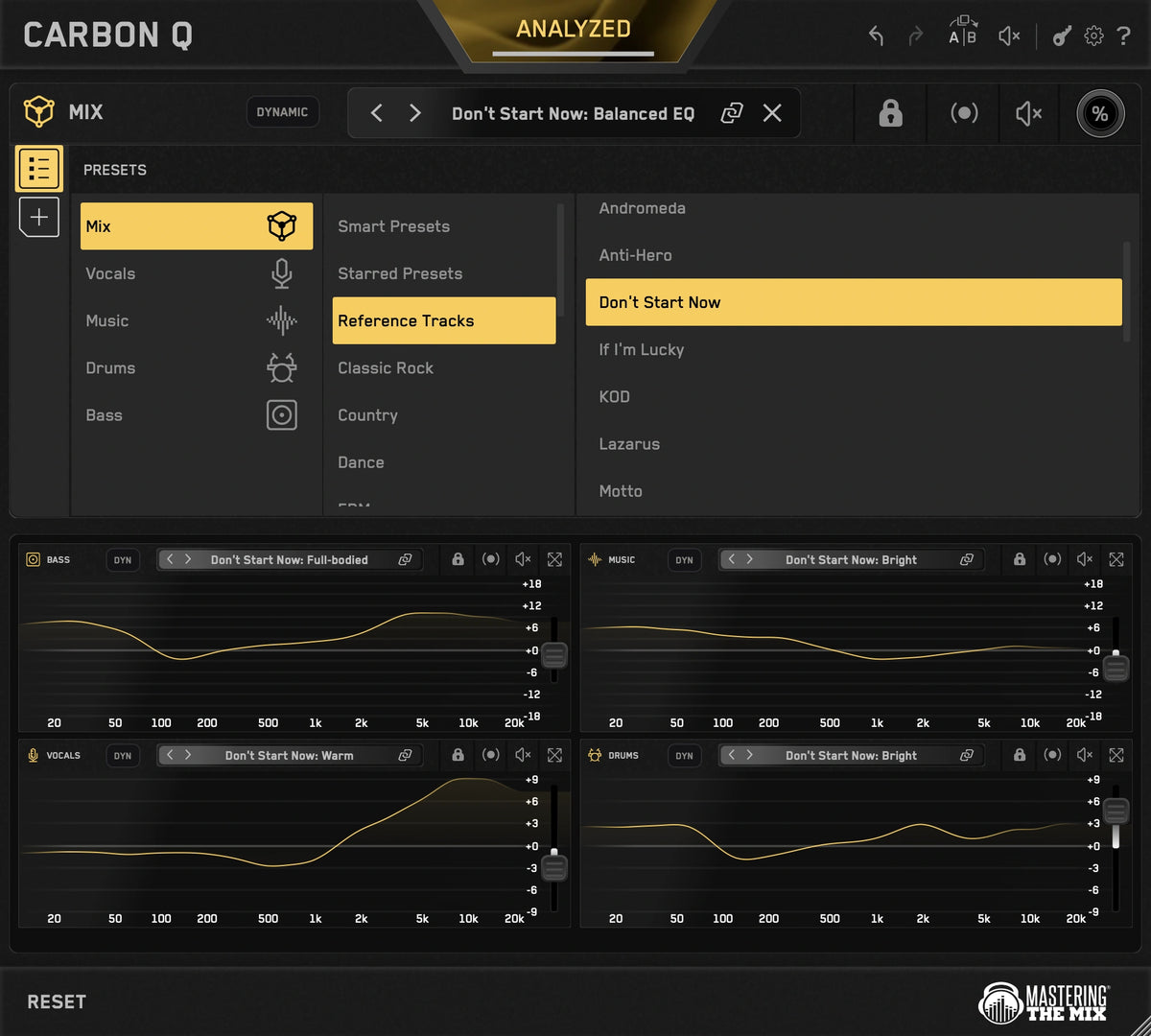The height and width of the screenshot is (1036, 1151).
Task: Click the percent amount knob in Mix row
Action: pos(1099,114)
